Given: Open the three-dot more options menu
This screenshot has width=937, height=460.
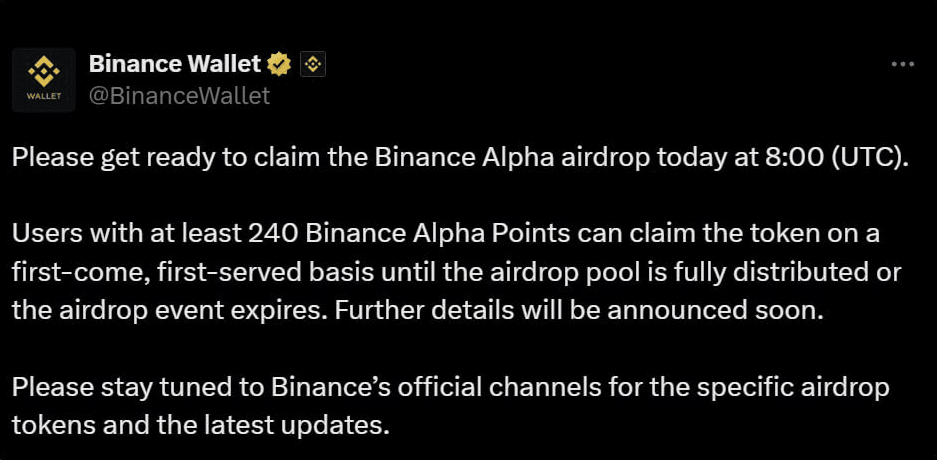Looking at the screenshot, I should pyautogui.click(x=902, y=64).
